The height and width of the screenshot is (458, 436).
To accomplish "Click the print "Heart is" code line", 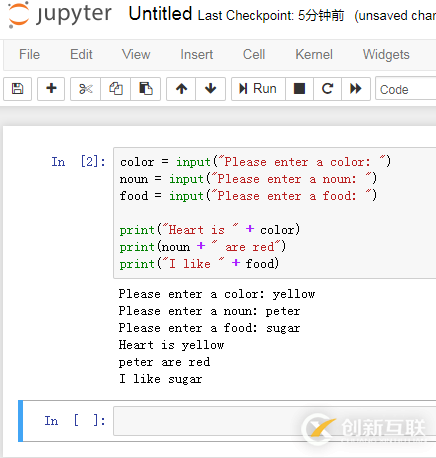I will pos(210,230).
